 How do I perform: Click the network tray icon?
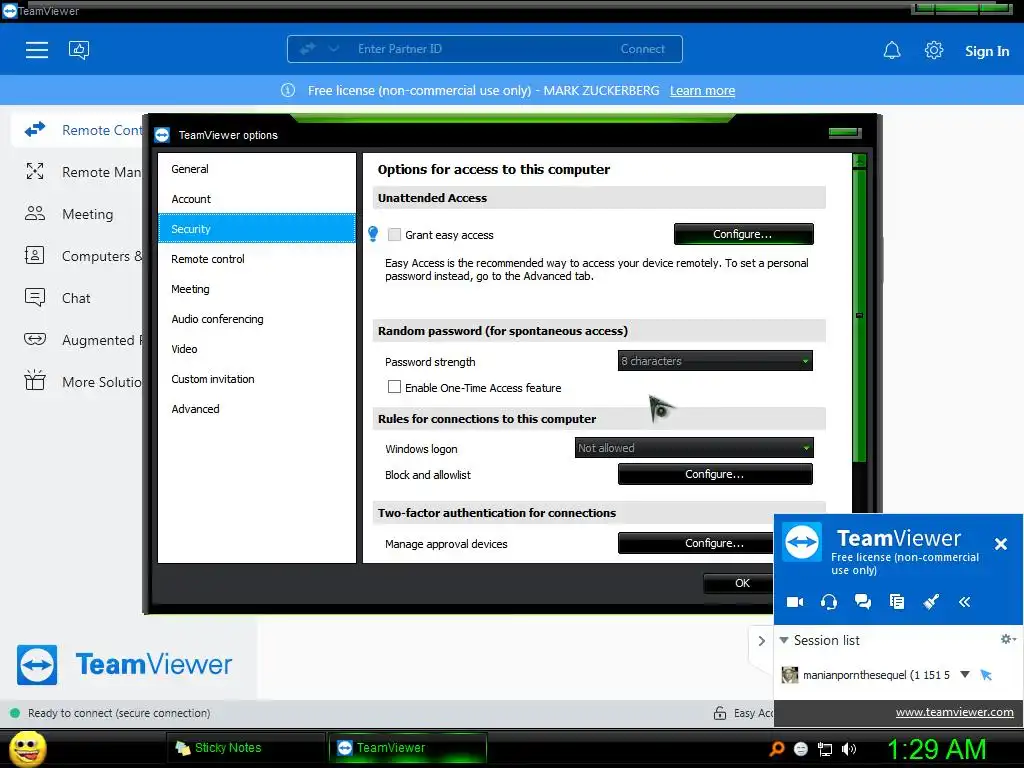[x=825, y=749]
